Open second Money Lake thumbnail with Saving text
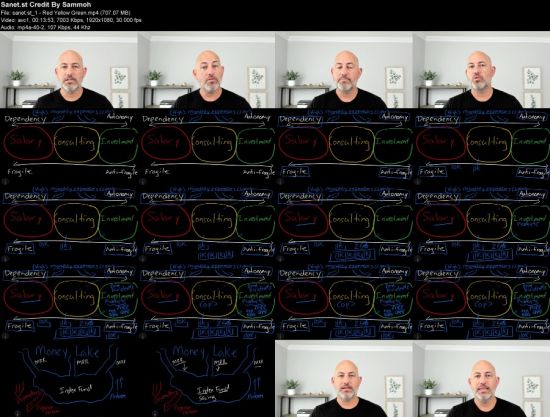The height and width of the screenshot is (417, 550). click(x=206, y=378)
